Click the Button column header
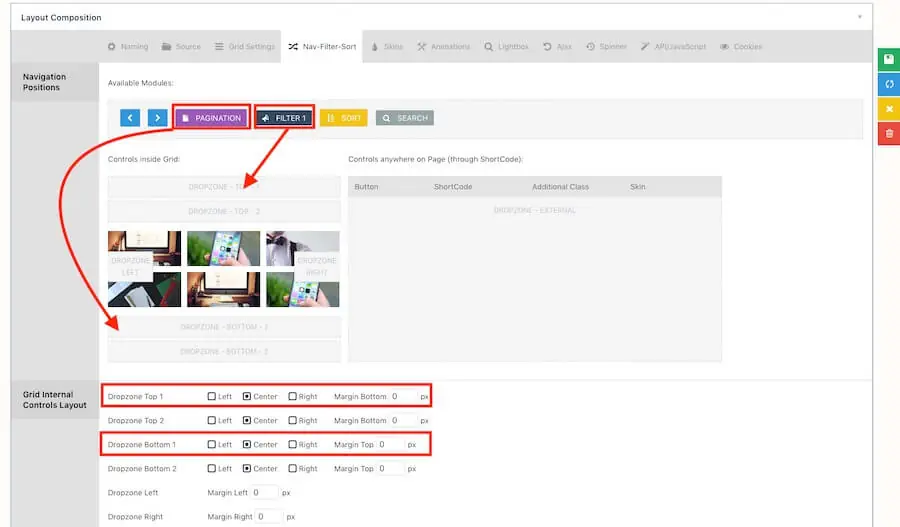Image resolution: width=900 pixels, height=527 pixels. coord(366,187)
